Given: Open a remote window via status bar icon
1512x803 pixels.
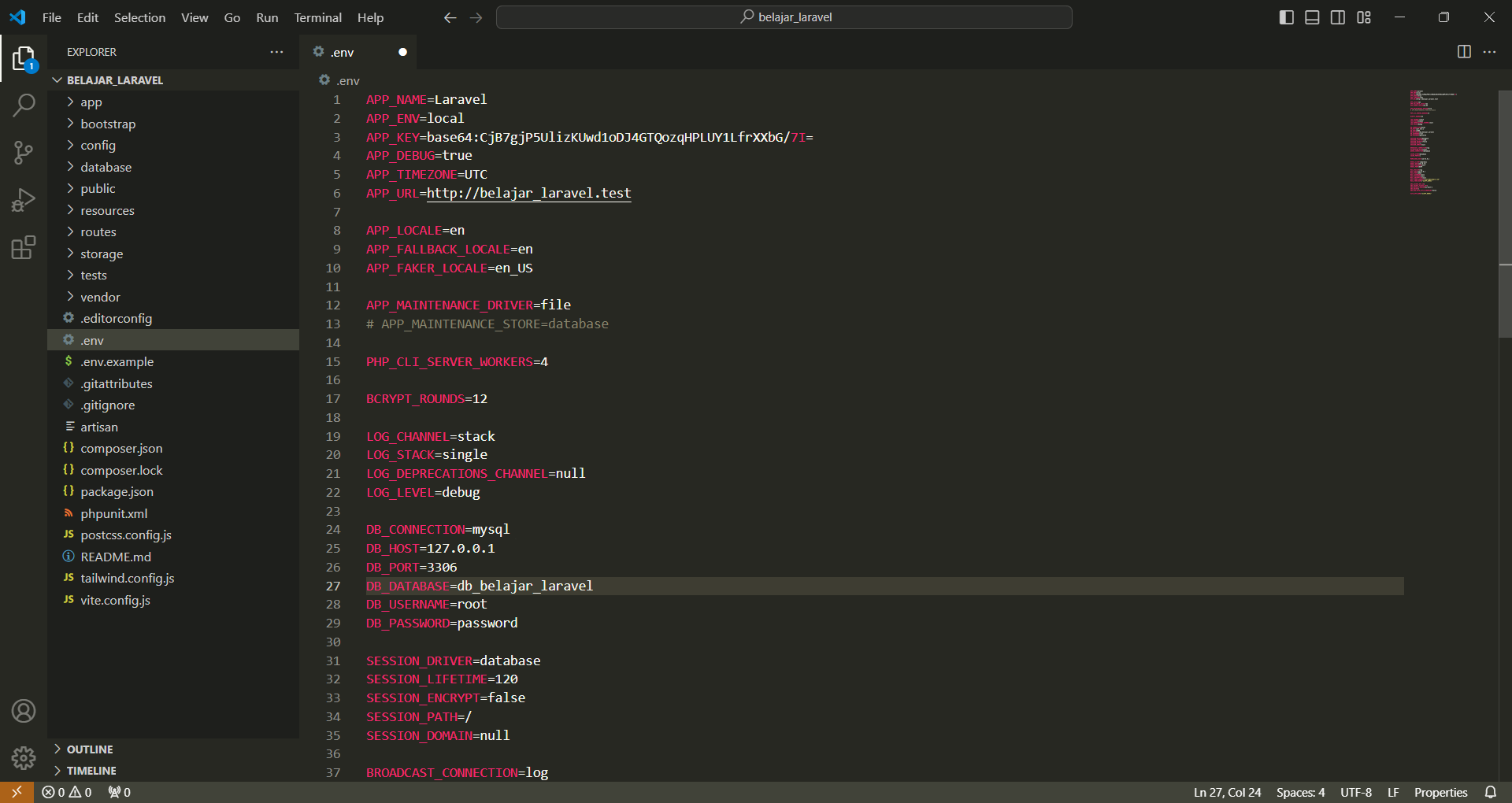Looking at the screenshot, I should tap(16, 792).
